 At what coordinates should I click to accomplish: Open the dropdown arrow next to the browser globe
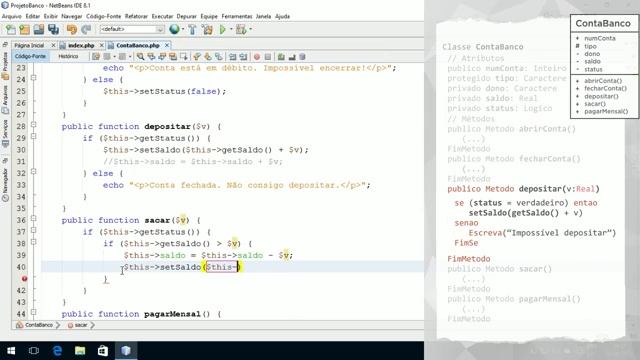(x=183, y=29)
